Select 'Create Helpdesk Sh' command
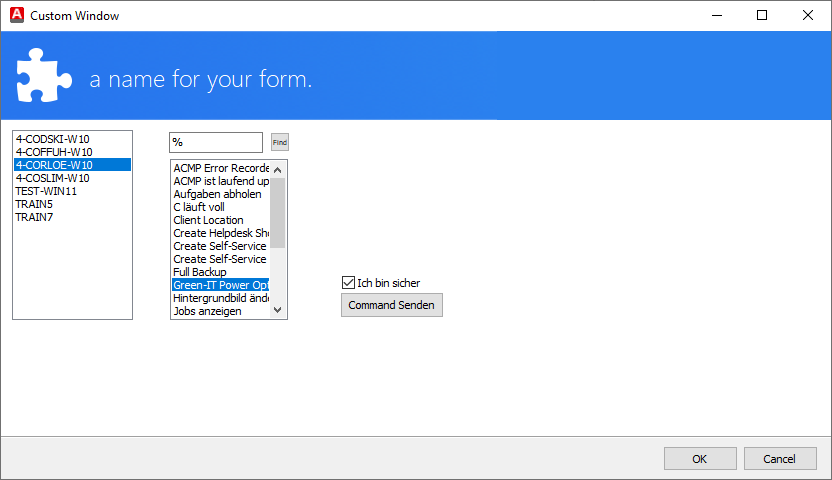The image size is (832, 480). coord(221,233)
